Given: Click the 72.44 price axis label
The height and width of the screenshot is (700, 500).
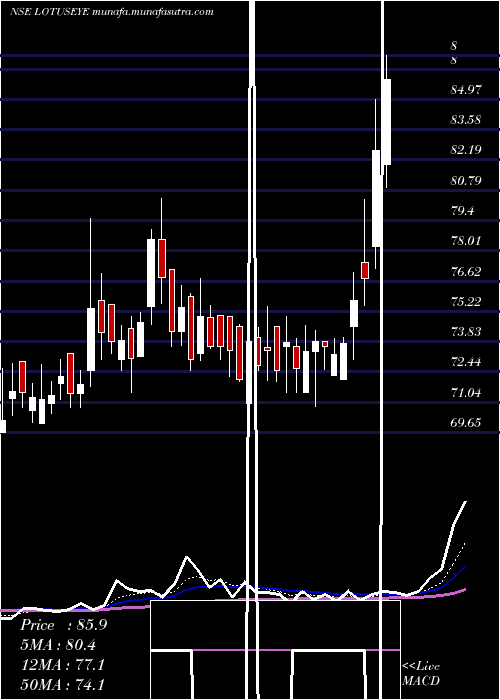Looking at the screenshot, I should pos(466,362).
